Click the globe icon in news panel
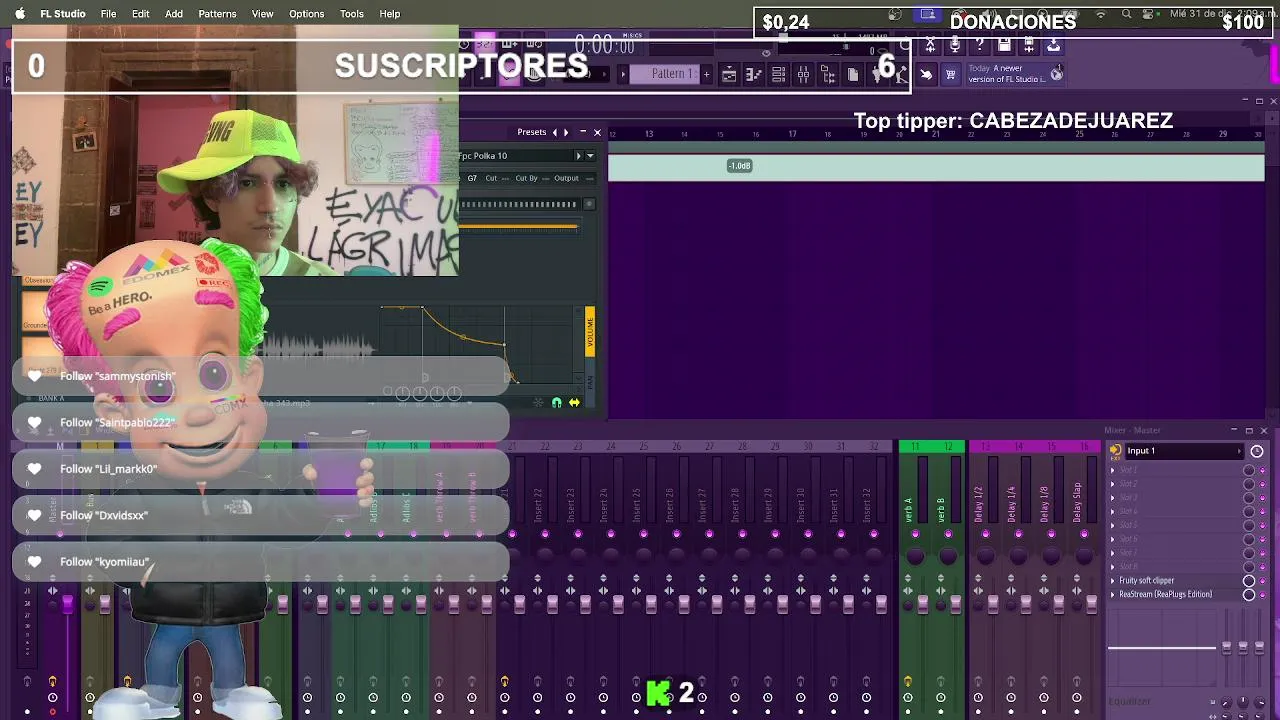The width and height of the screenshot is (1280, 720). (1056, 74)
